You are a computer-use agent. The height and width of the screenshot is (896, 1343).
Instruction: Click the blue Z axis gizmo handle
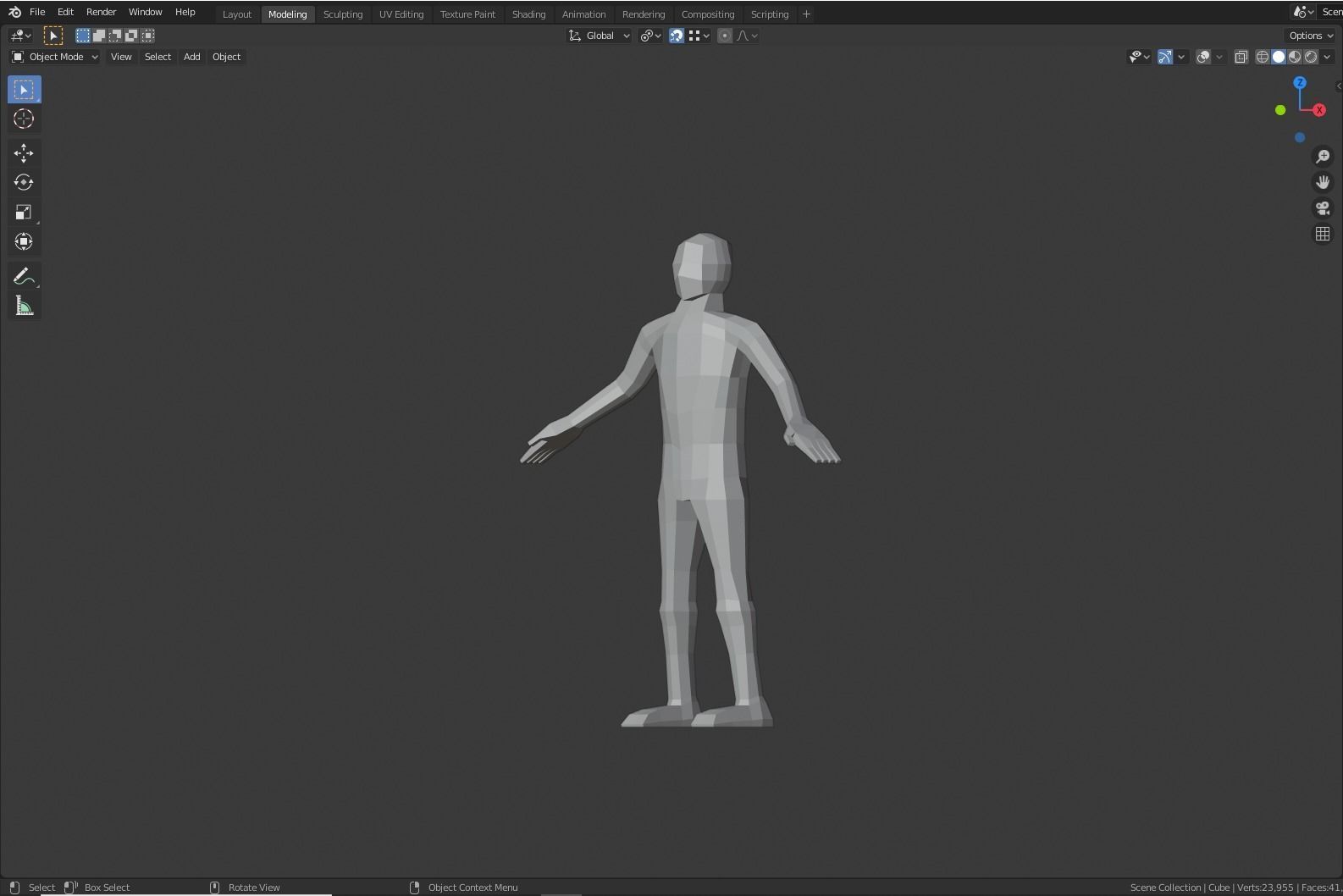[1300, 83]
